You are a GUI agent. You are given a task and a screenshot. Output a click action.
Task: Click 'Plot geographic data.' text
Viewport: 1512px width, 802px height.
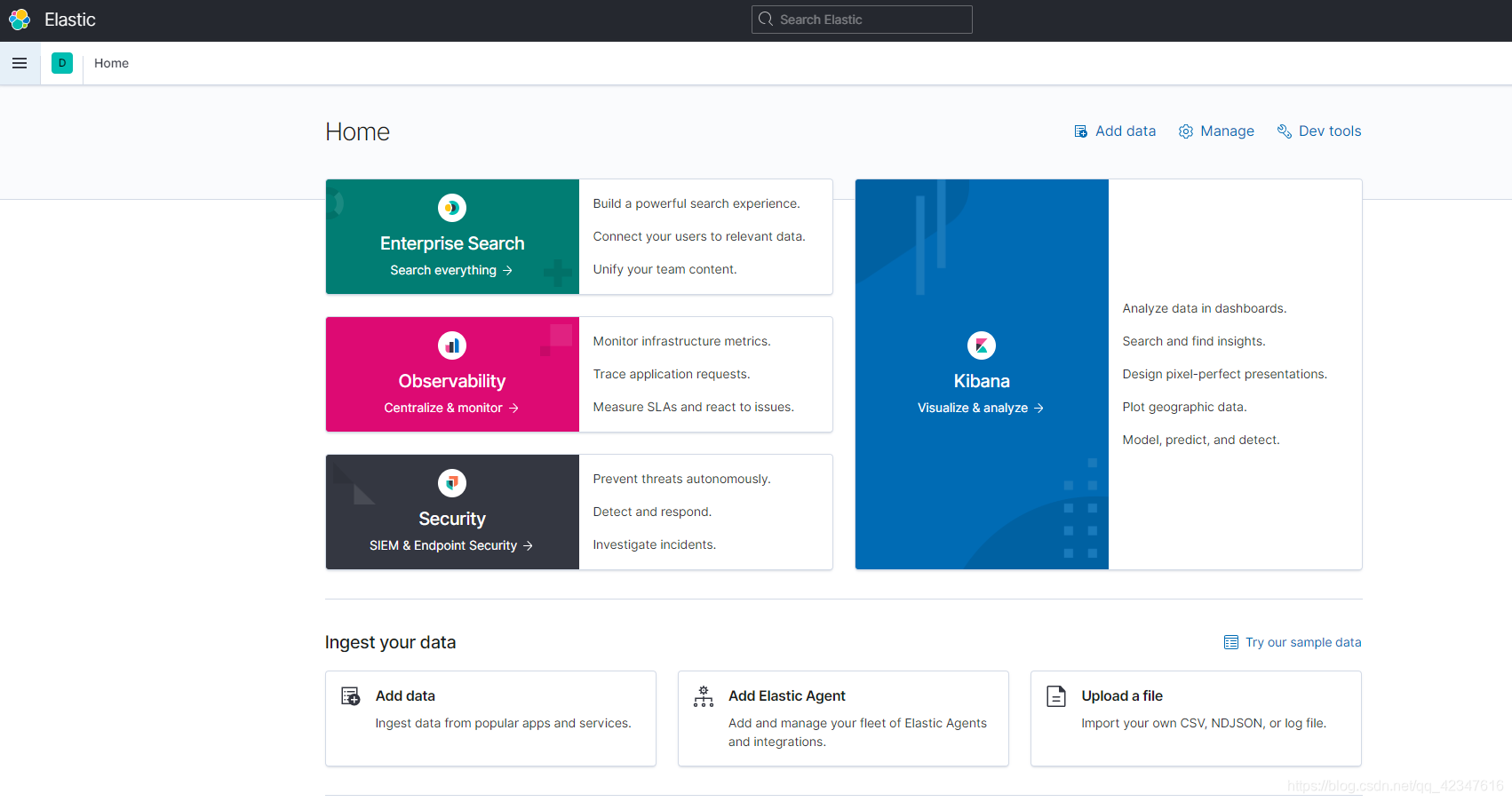(1185, 407)
